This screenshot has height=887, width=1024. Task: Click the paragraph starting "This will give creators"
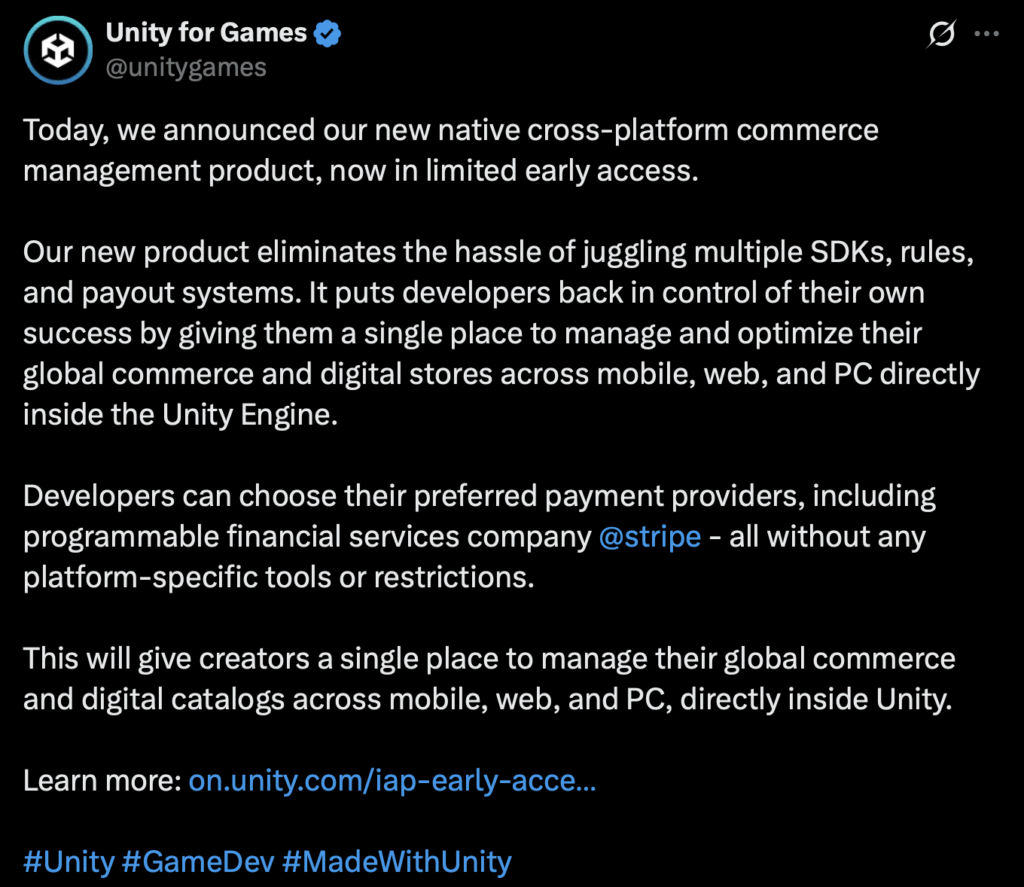click(489, 679)
